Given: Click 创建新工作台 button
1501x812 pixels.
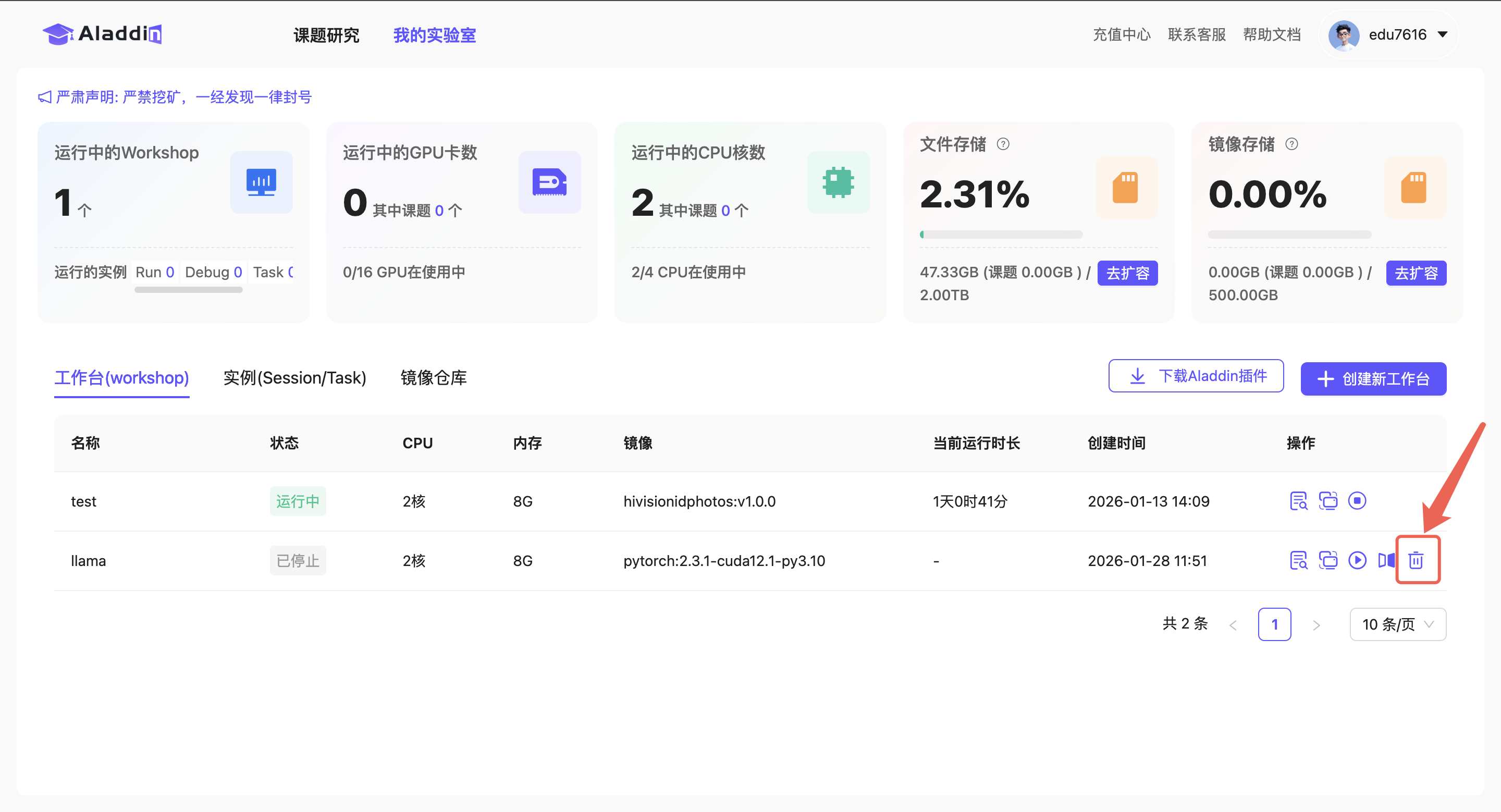Looking at the screenshot, I should (x=1373, y=379).
